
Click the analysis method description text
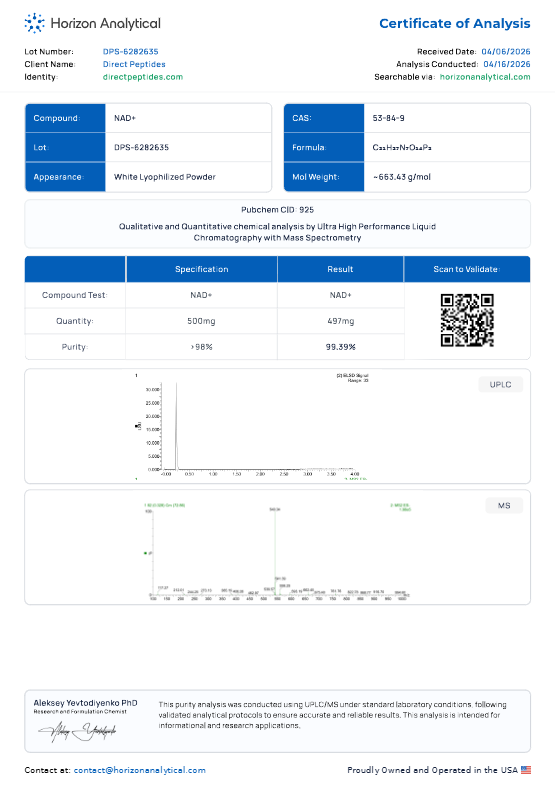click(278, 232)
